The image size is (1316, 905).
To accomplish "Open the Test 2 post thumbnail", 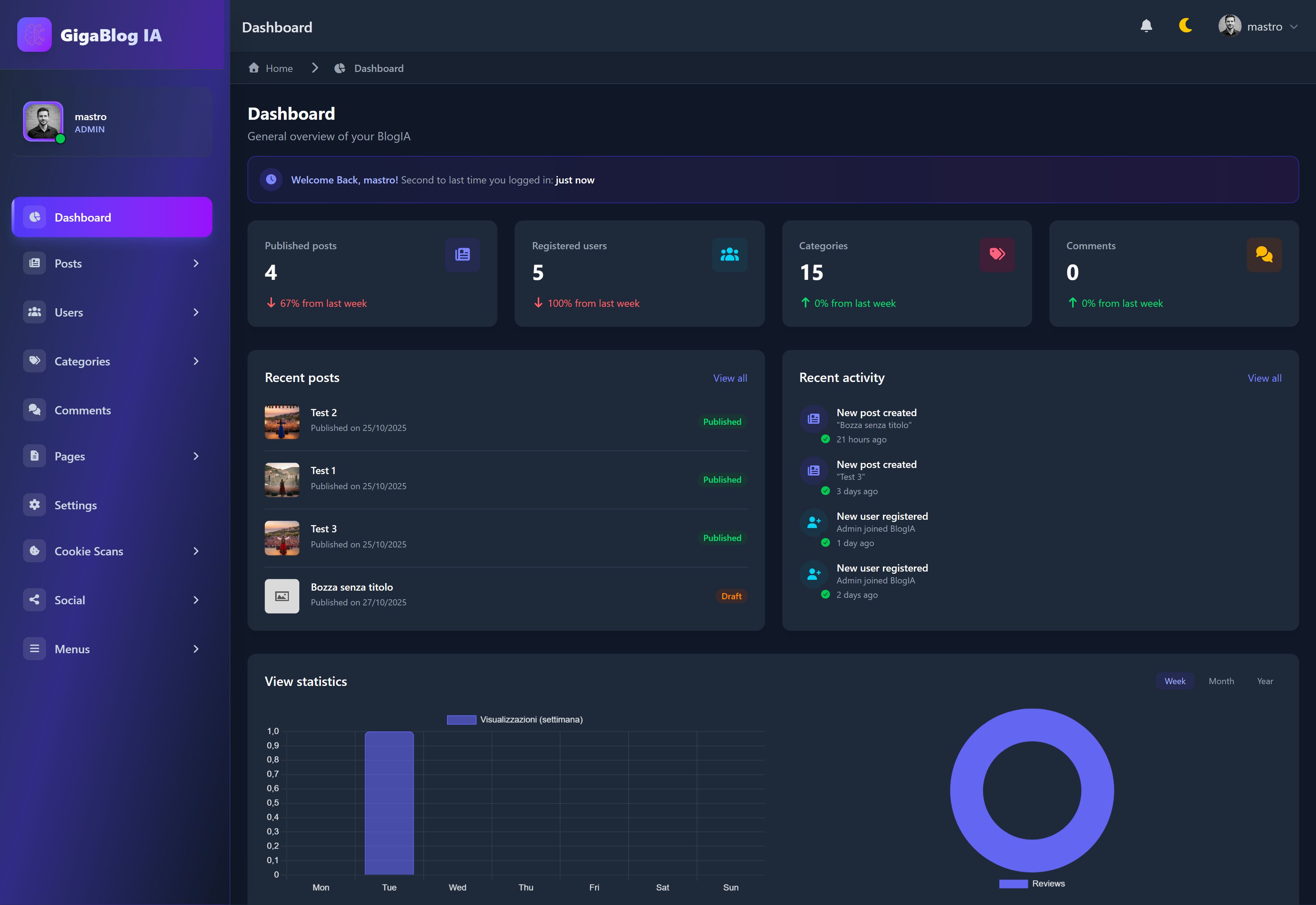I will (x=282, y=422).
